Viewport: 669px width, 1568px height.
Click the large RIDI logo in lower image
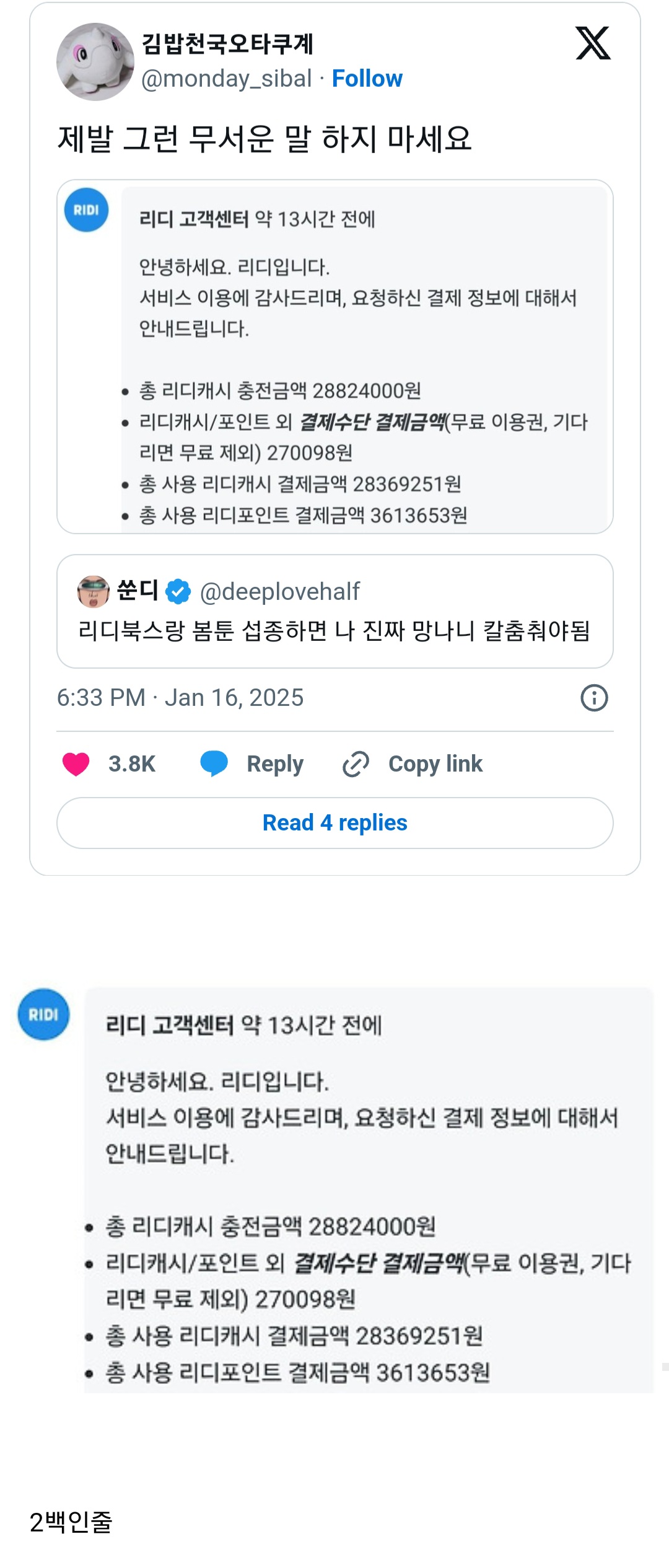click(43, 1015)
